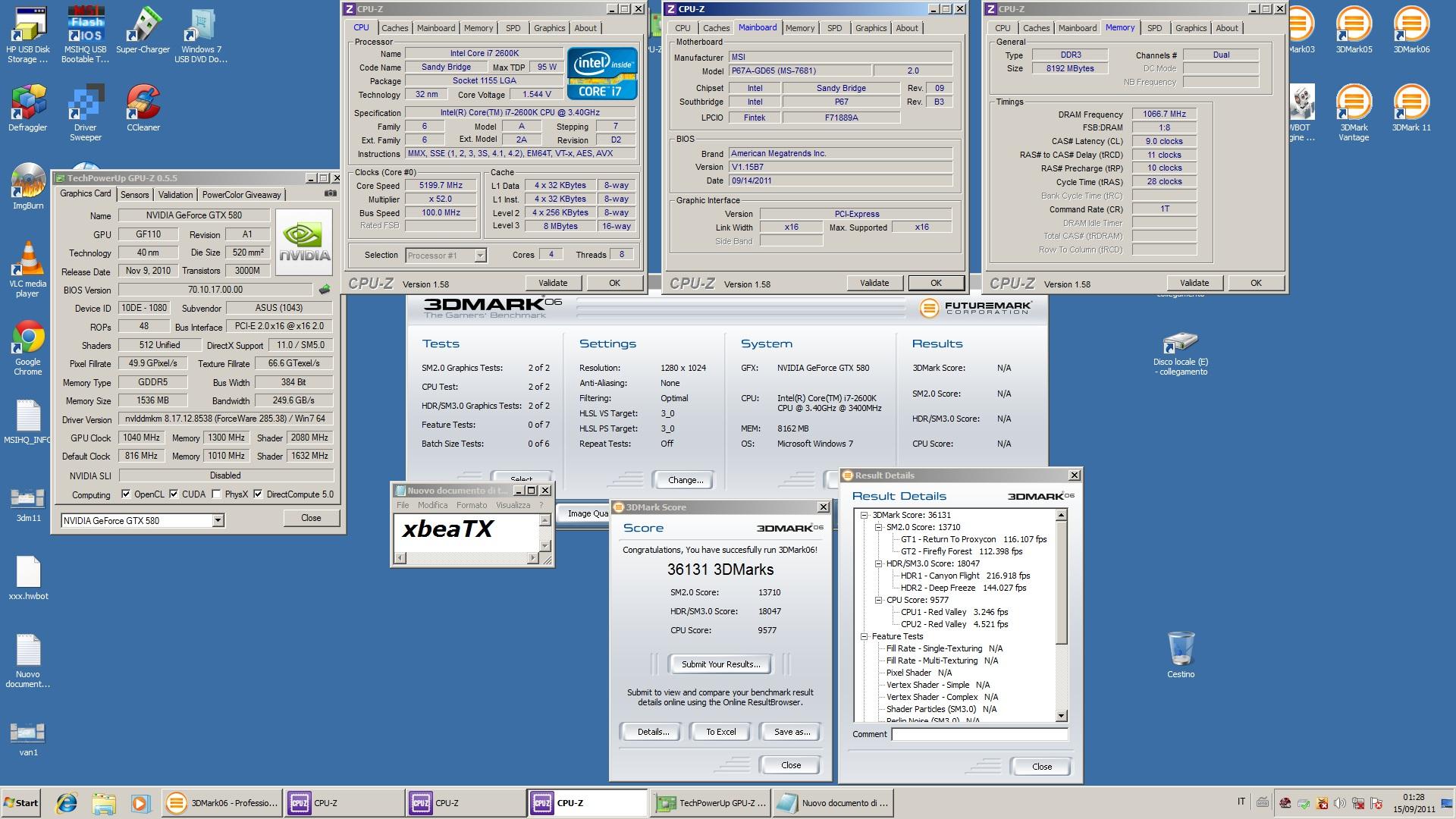Open Driver Sweeper desktop icon
The width and height of the screenshot is (1456, 819).
86,114
